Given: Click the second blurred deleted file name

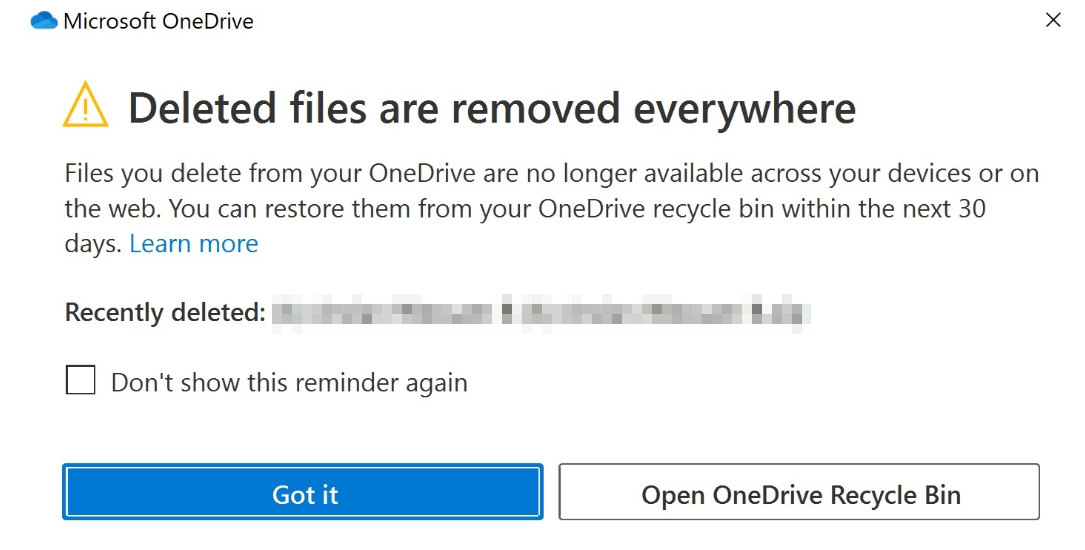Looking at the screenshot, I should (x=665, y=314).
